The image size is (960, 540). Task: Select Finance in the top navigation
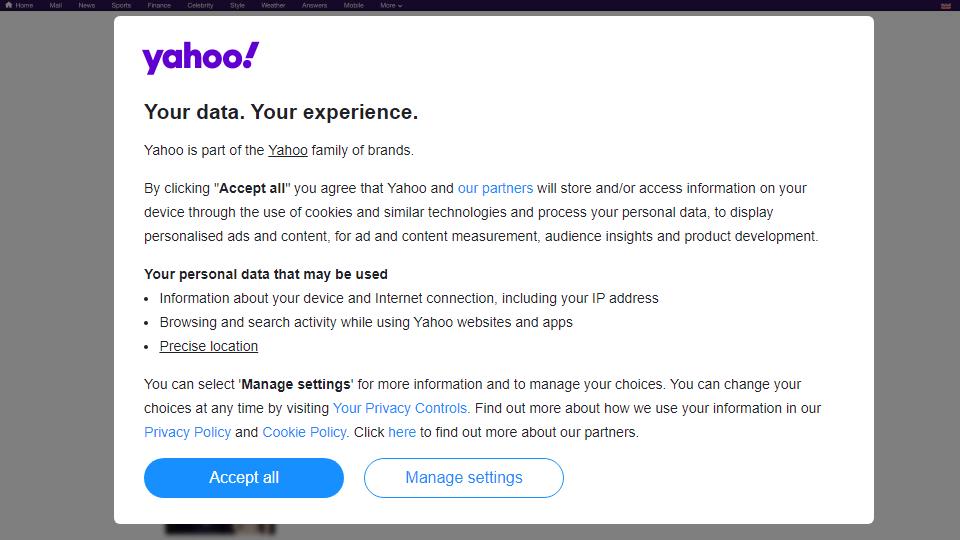pyautogui.click(x=159, y=6)
